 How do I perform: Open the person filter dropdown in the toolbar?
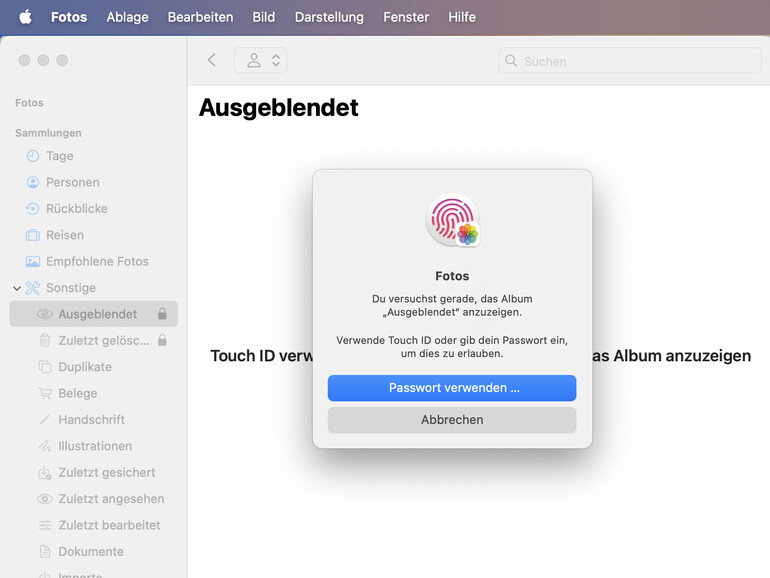pos(260,60)
